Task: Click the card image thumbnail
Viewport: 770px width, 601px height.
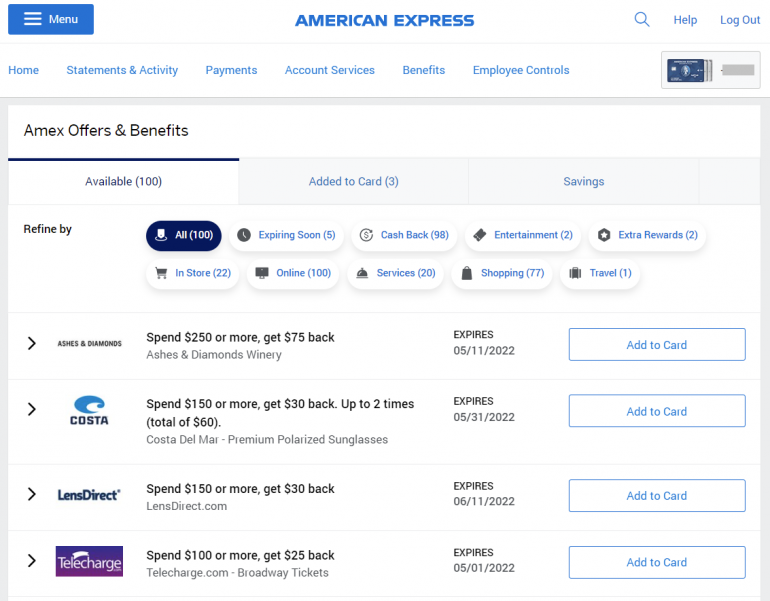Action: (710, 70)
